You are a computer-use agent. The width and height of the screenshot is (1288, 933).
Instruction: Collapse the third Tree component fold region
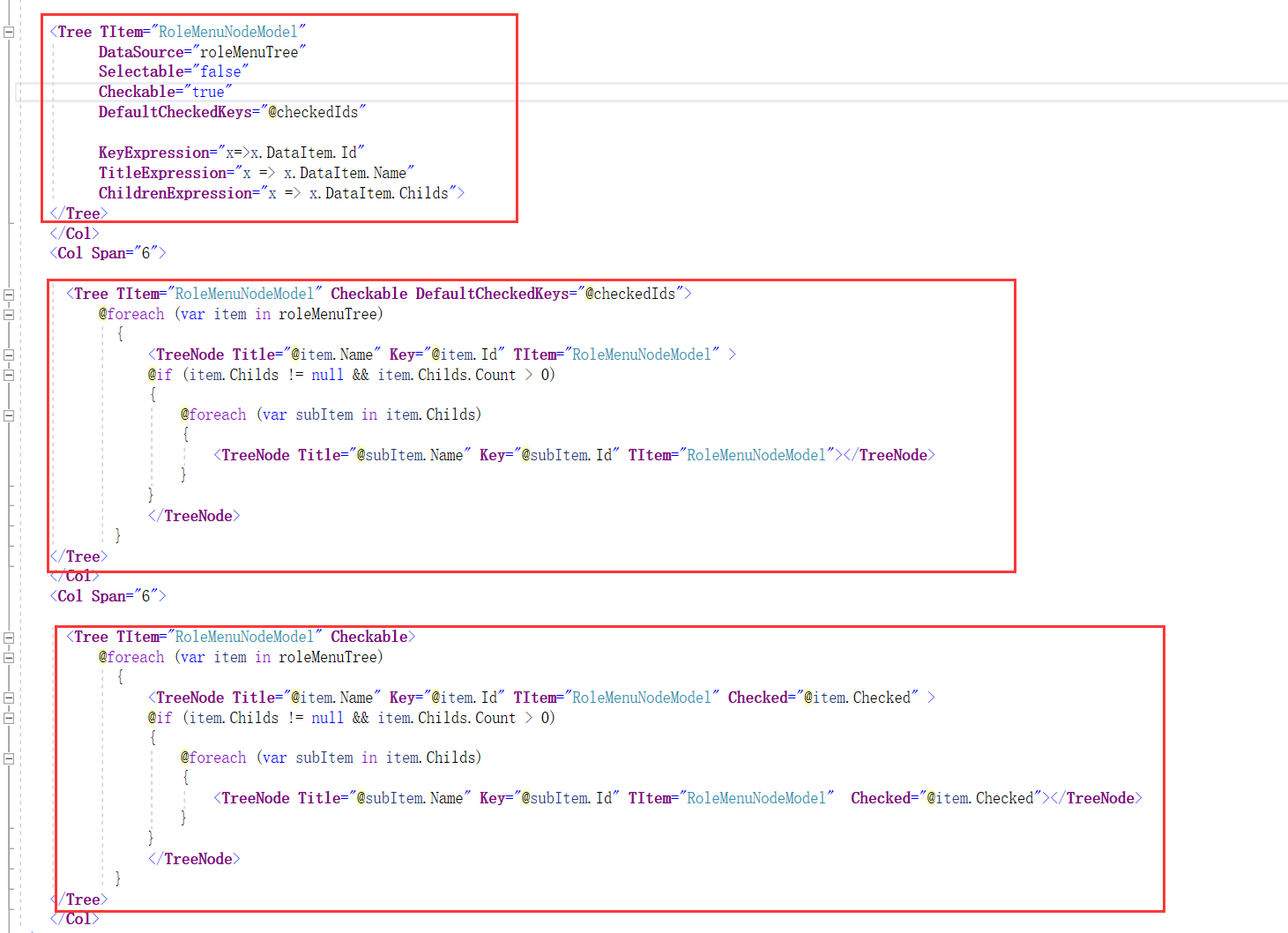coord(7,636)
